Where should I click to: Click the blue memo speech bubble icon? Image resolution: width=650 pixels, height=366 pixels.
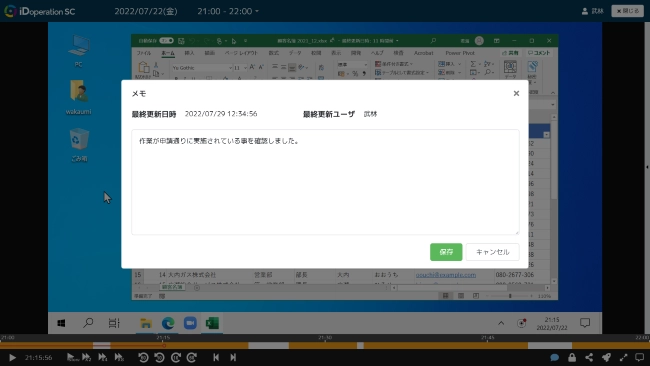point(554,357)
